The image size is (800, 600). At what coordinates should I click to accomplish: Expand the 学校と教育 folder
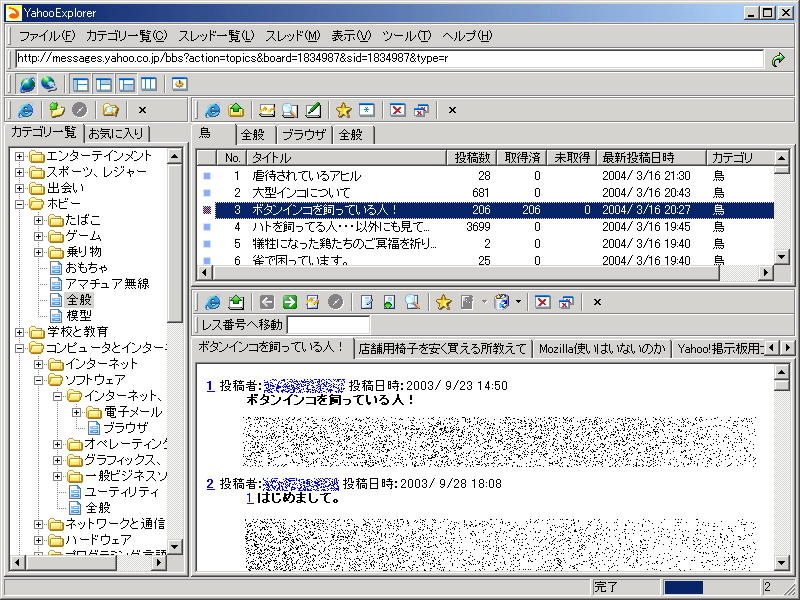tap(19, 332)
